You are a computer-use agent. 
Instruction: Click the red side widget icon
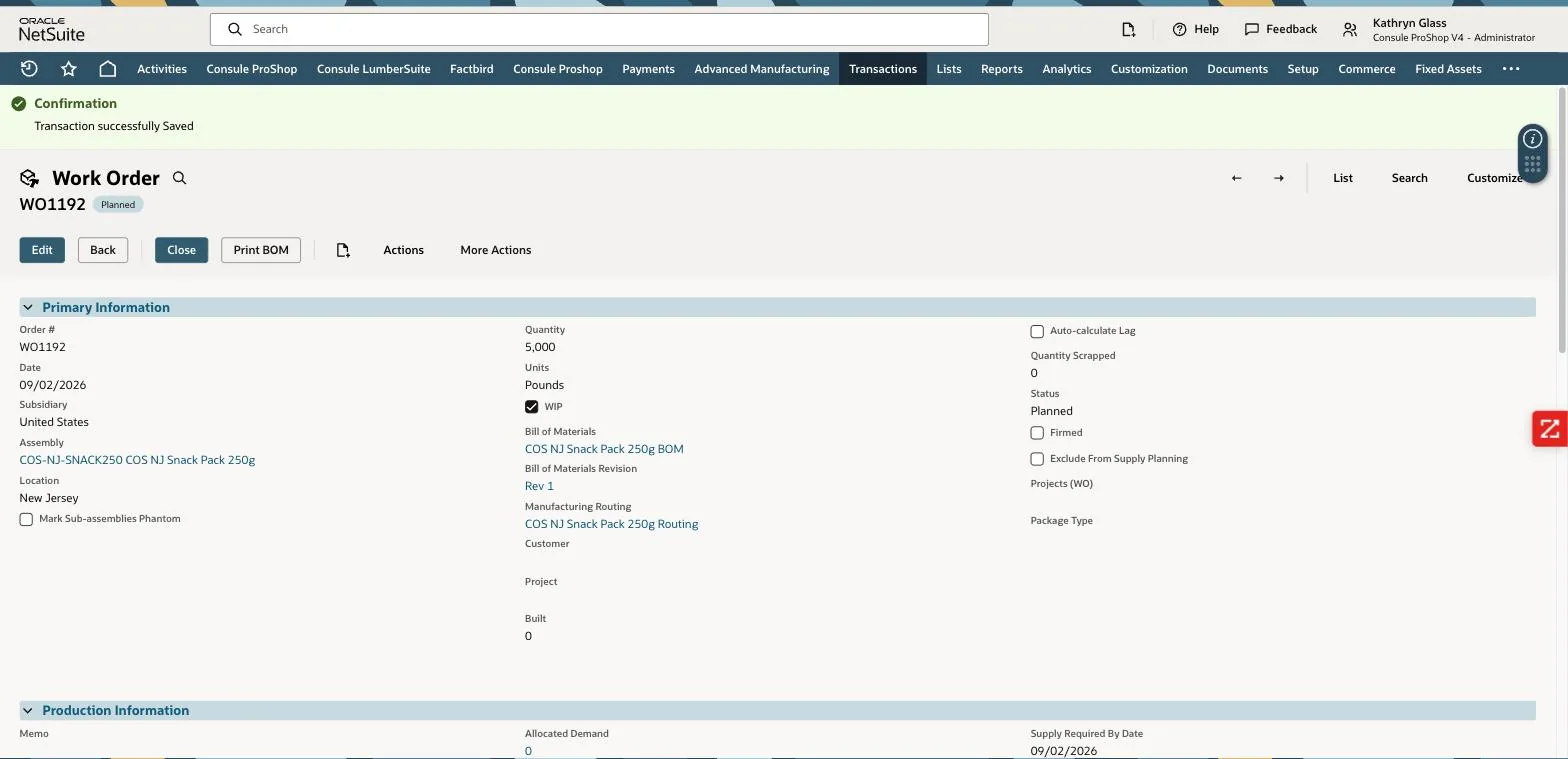pos(1550,429)
